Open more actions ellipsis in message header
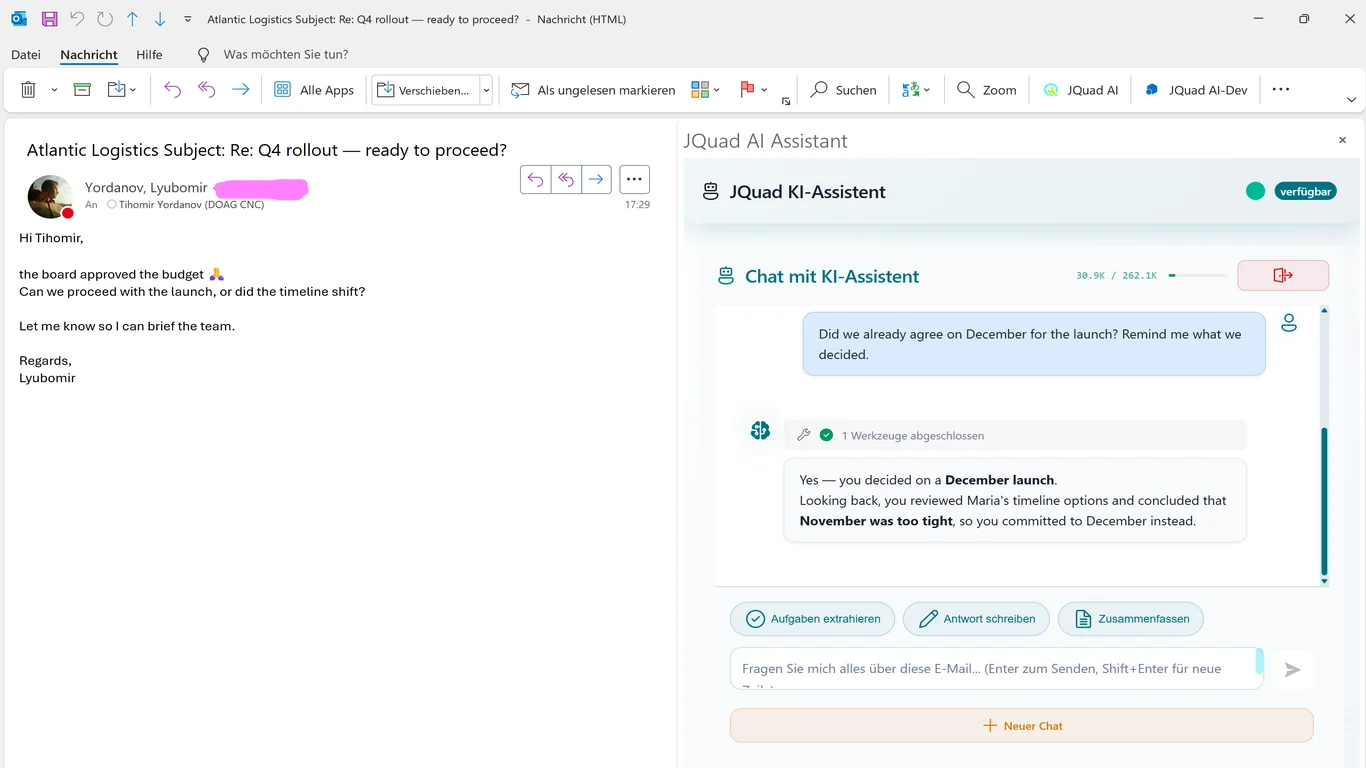This screenshot has height=768, width=1366. pos(634,179)
